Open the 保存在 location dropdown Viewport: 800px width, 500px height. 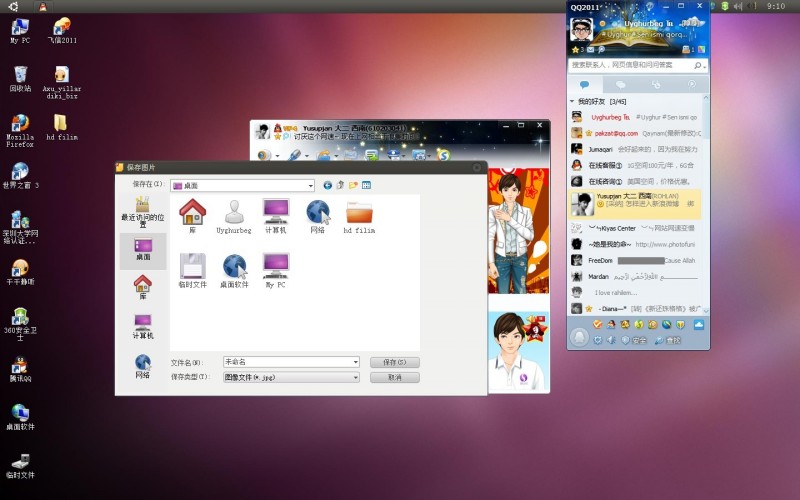[x=310, y=186]
